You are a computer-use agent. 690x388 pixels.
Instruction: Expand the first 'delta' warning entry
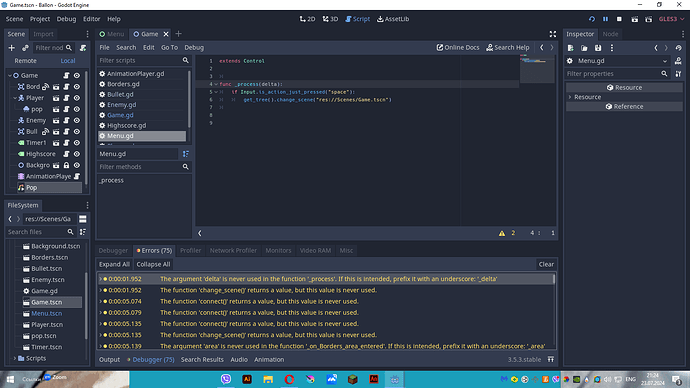(100, 279)
